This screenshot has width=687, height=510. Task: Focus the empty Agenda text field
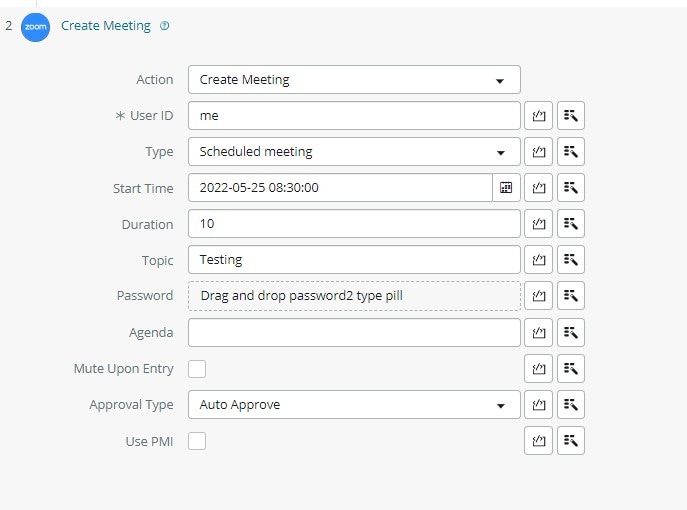(x=354, y=333)
